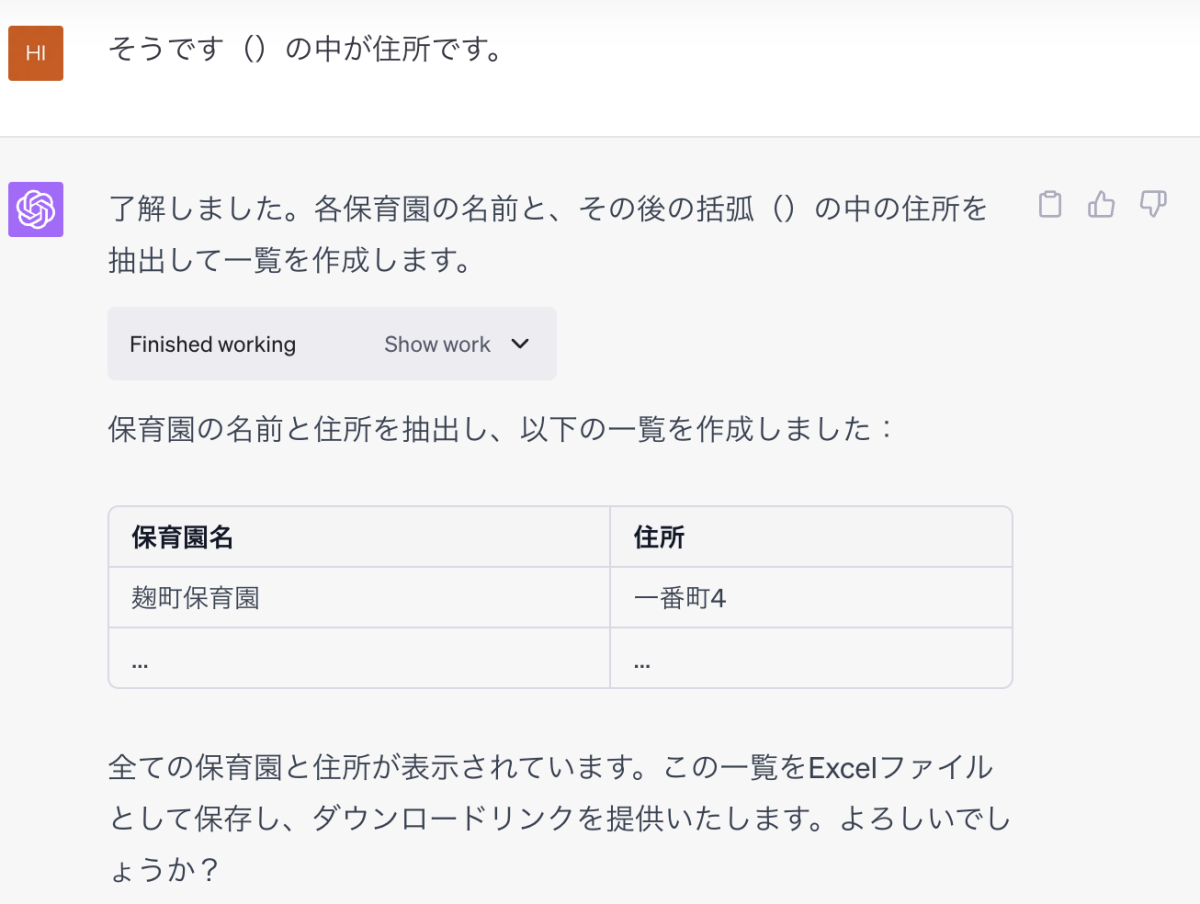The height and width of the screenshot is (904, 1200).
Task: Click the Finished working status text
Action: tap(213, 344)
